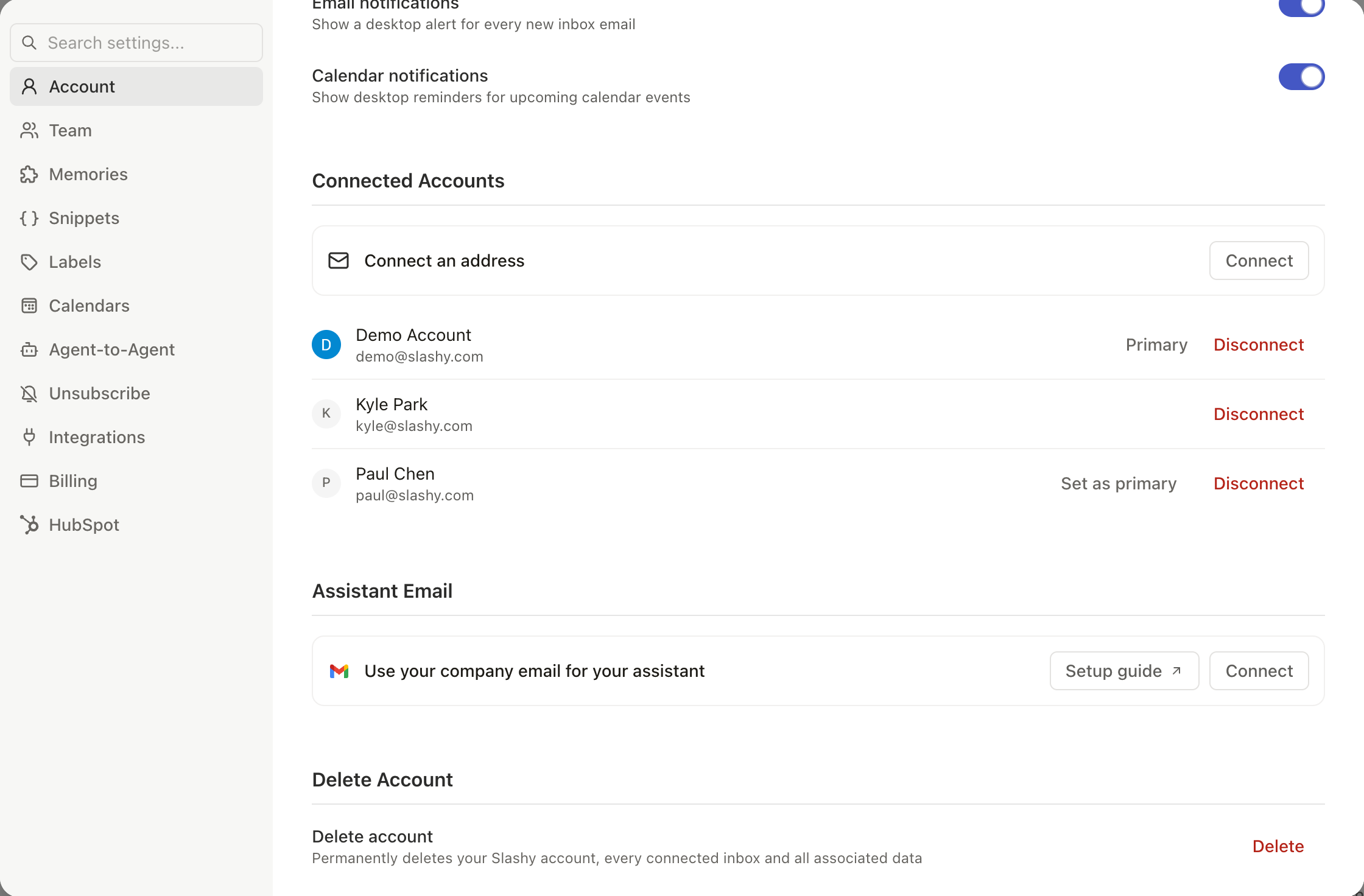Click the red Delete account button
The height and width of the screenshot is (896, 1364).
(x=1278, y=846)
